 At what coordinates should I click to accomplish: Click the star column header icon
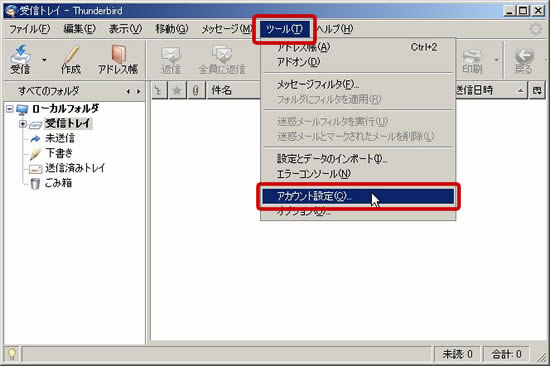click(177, 91)
